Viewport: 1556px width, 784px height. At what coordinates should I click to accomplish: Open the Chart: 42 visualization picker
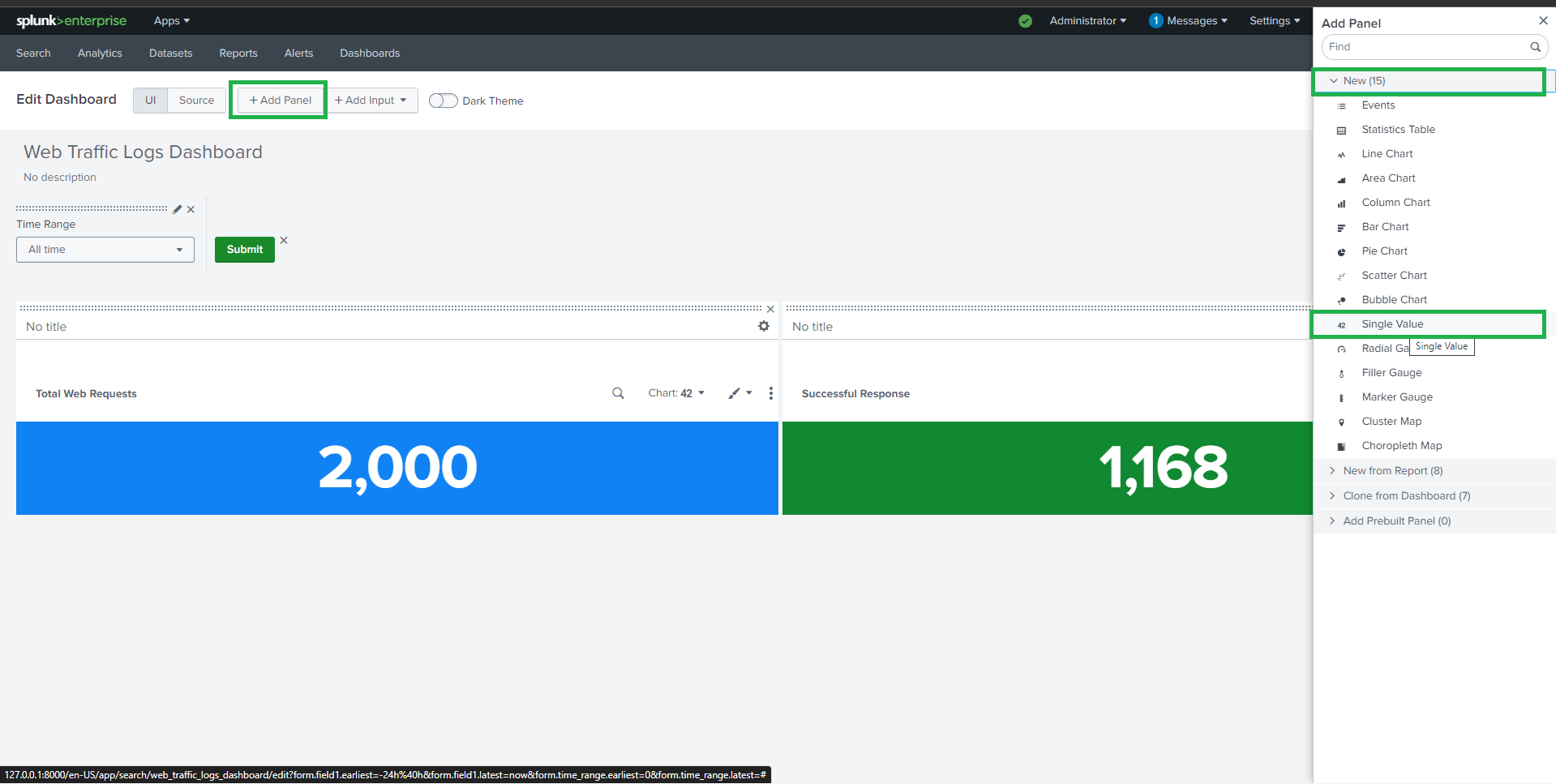[x=676, y=393]
